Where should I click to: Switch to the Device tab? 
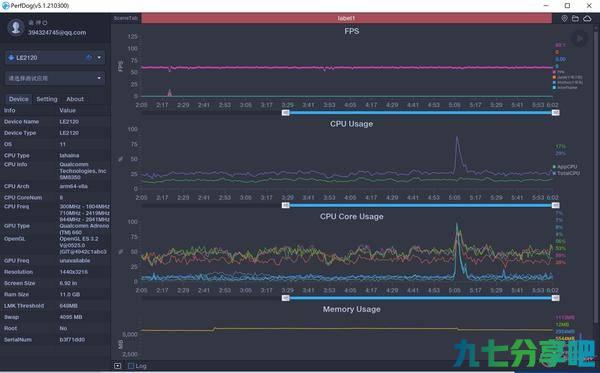point(18,99)
